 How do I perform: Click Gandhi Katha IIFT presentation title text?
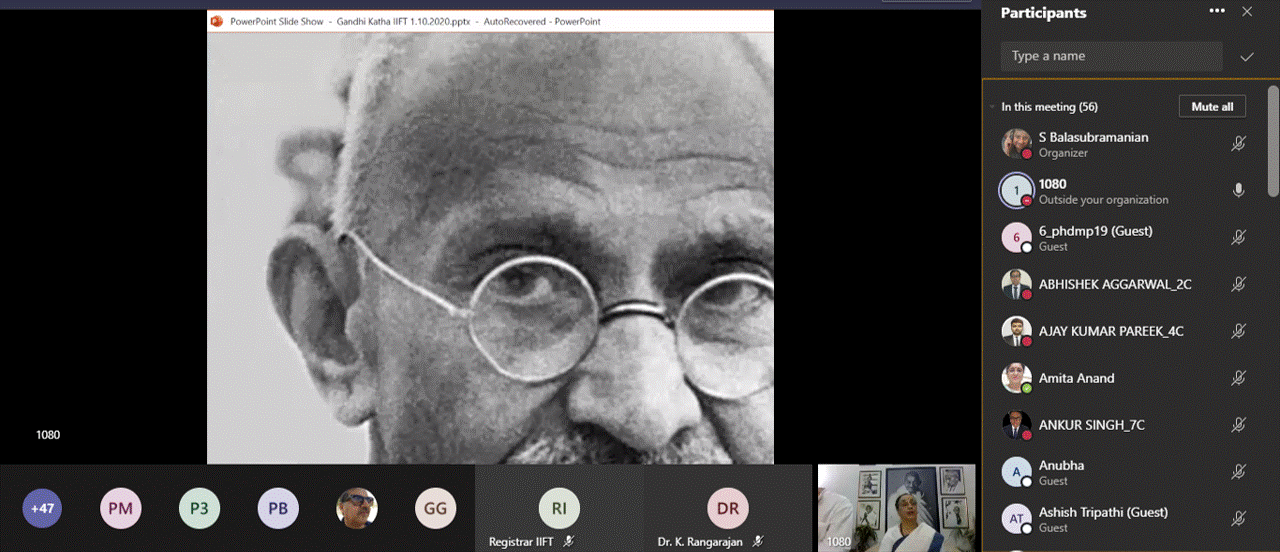click(x=417, y=21)
